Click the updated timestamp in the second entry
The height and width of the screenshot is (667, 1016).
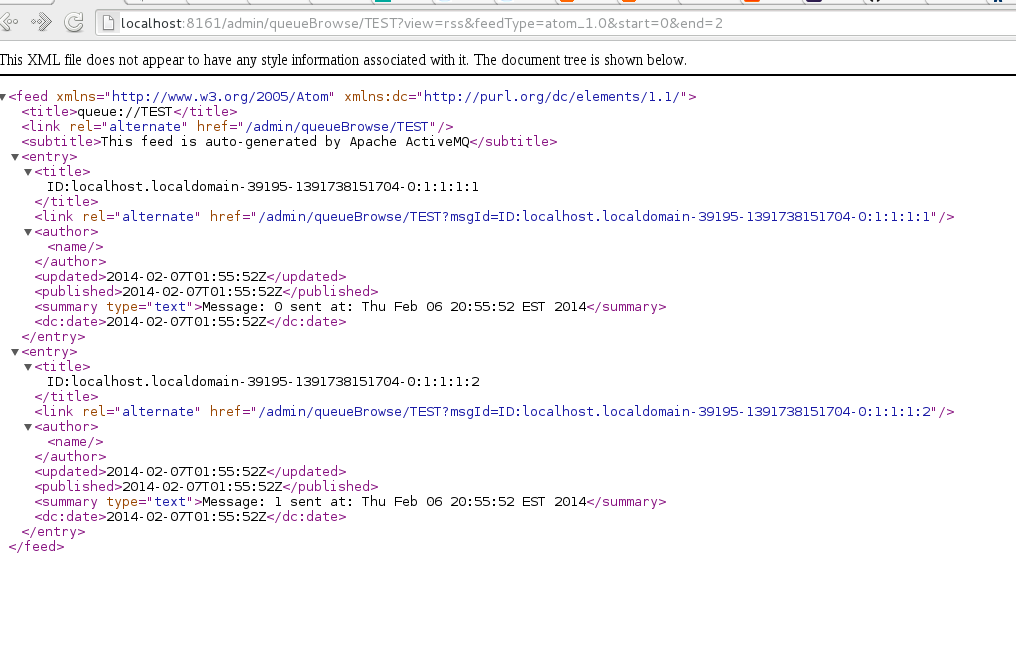(186, 472)
